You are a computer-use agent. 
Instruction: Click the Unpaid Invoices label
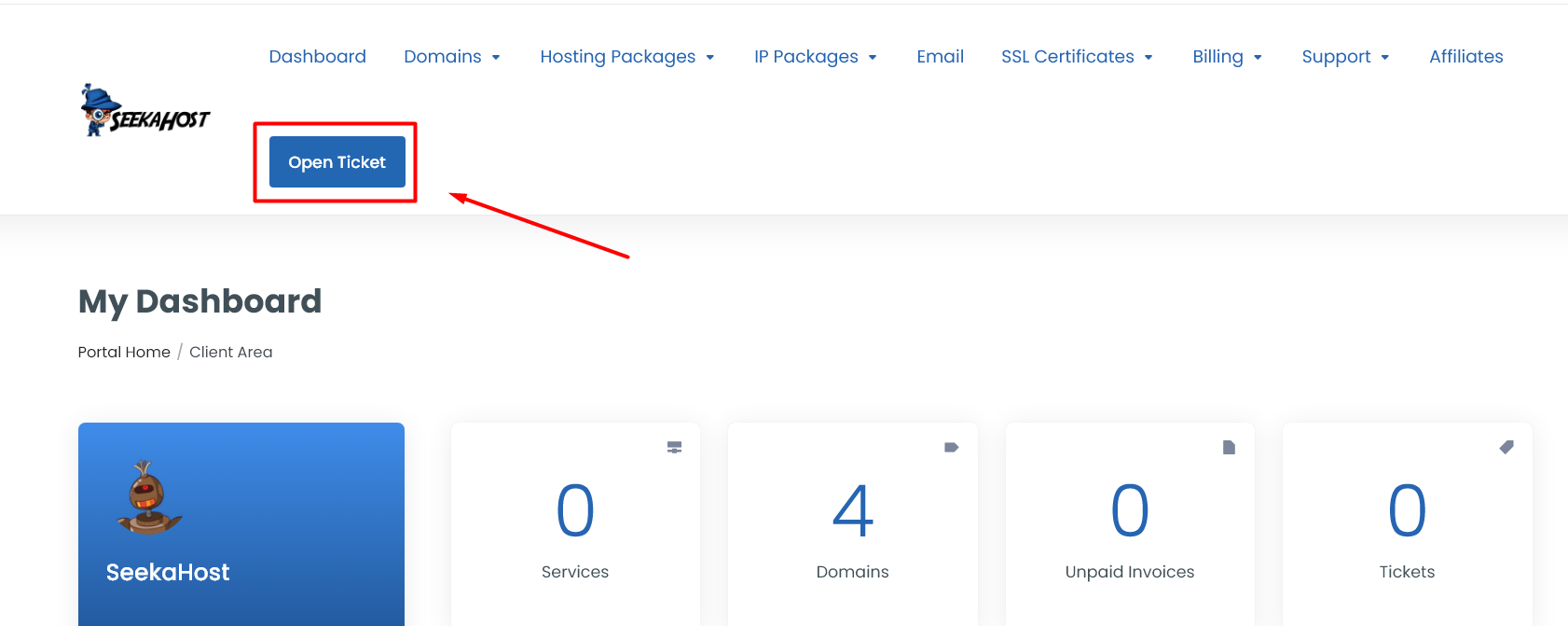tap(1130, 572)
